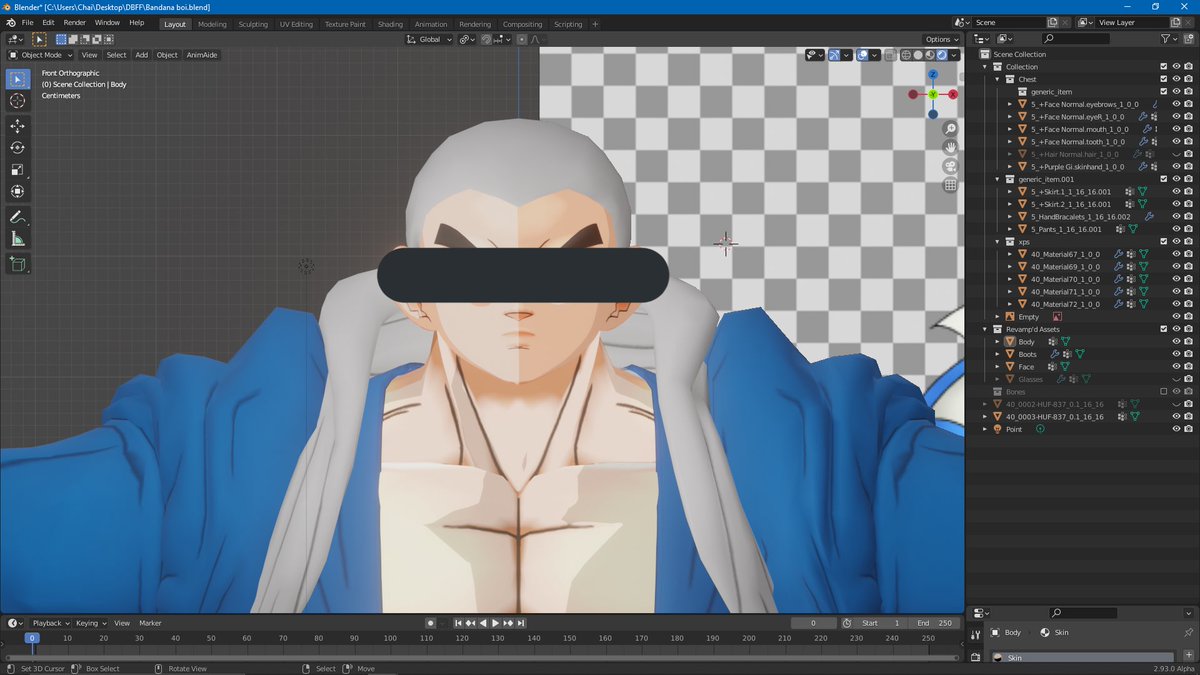Click the timeline current-frame marker at 0
1200x675 pixels.
click(x=32, y=637)
